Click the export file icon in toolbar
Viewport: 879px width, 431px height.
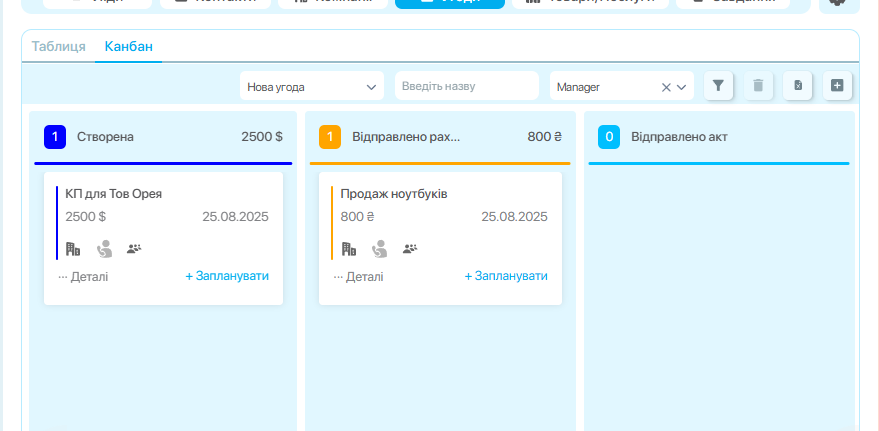pos(798,86)
